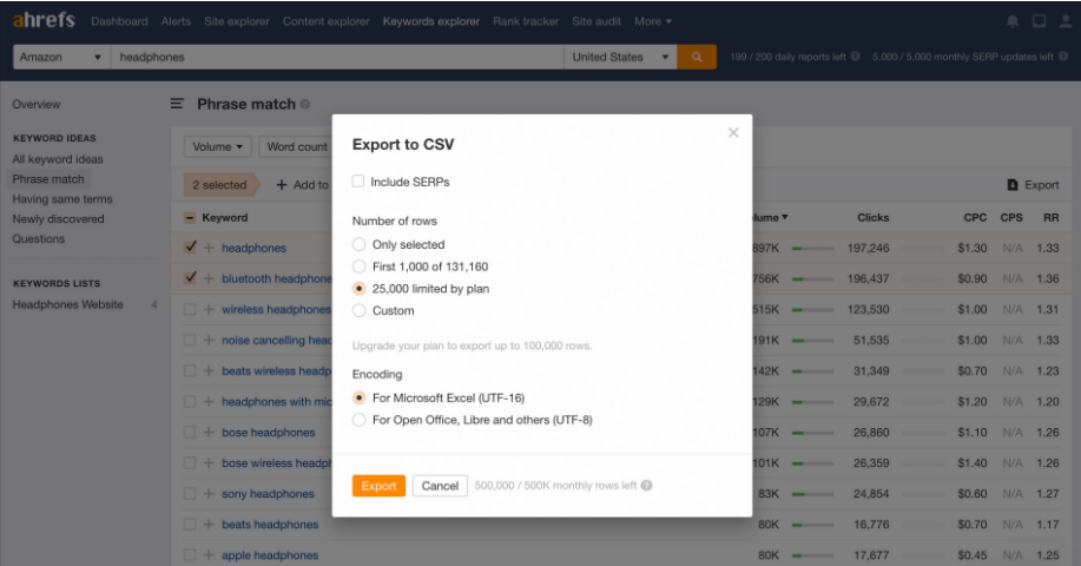Open Having same terms in sidebar
Screen dimensions: 1081x566
point(62,199)
